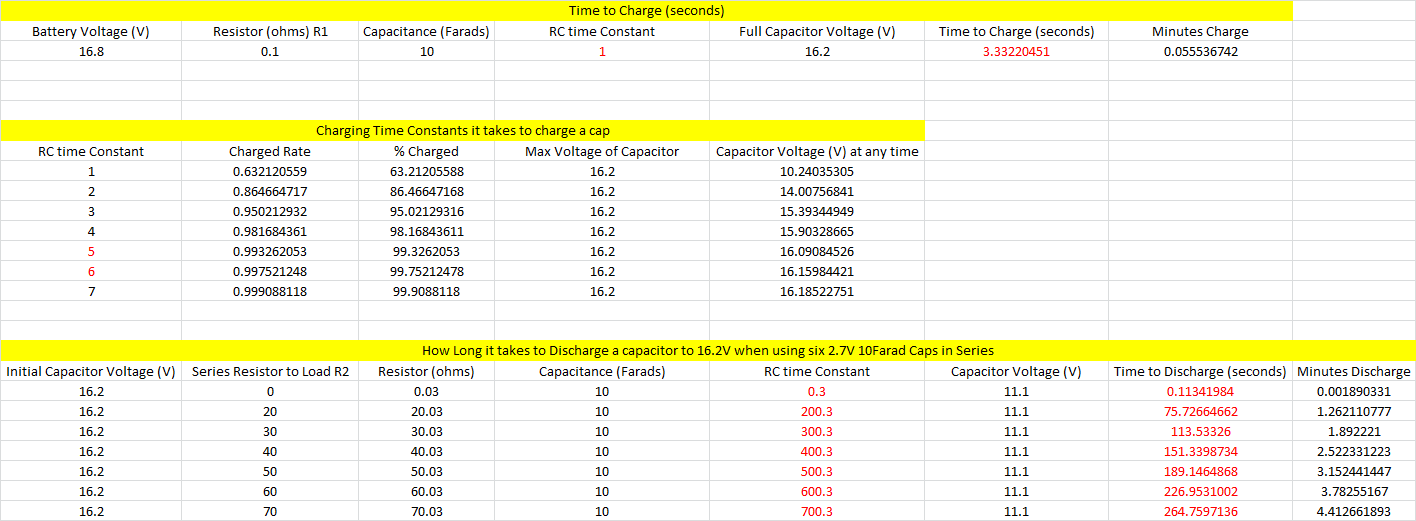Select the Resistor R1 value 0.1

[x=270, y=51]
